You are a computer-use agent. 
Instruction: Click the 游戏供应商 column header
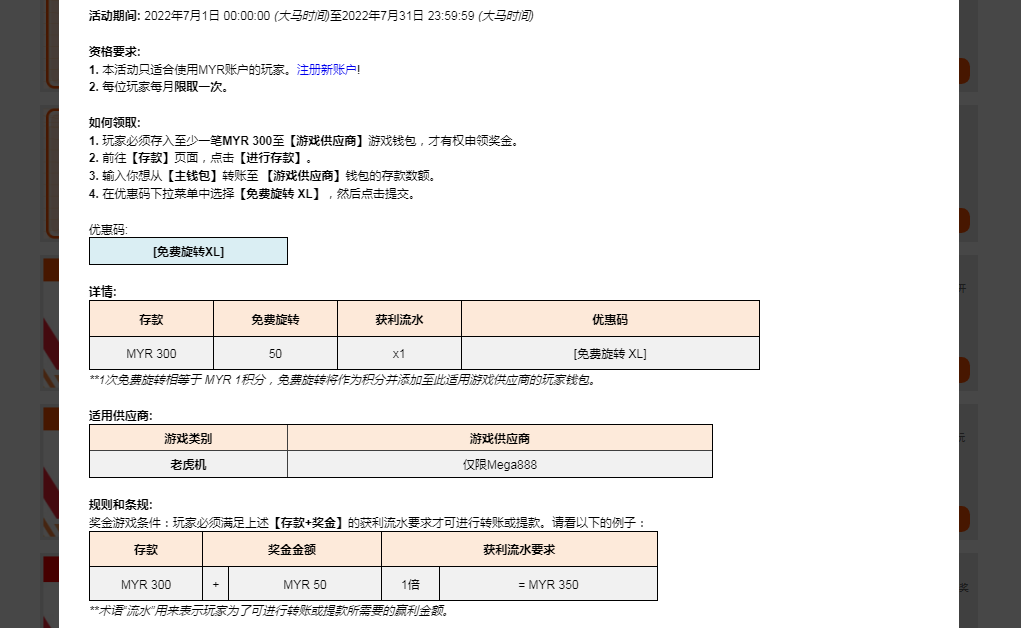499,438
